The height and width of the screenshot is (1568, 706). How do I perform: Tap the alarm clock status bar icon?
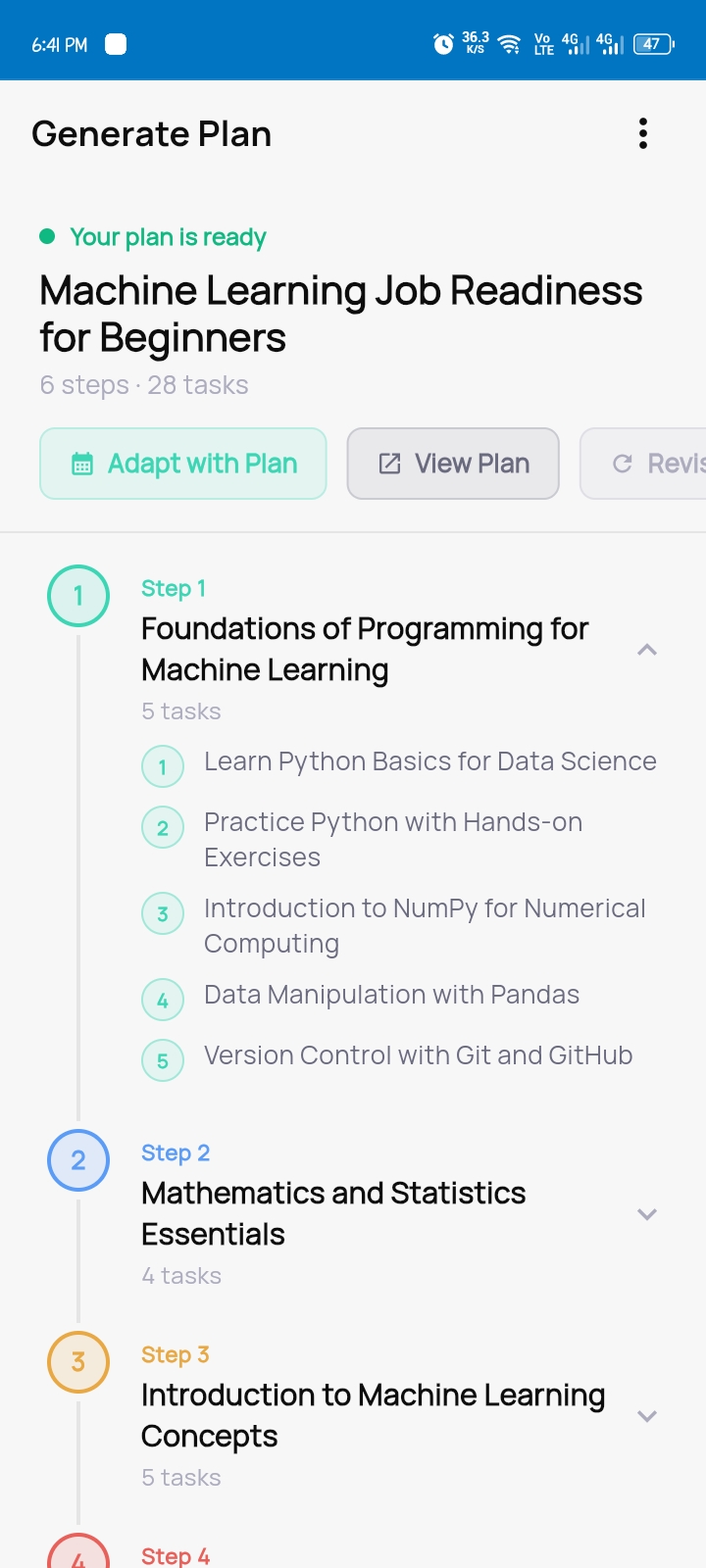(443, 44)
